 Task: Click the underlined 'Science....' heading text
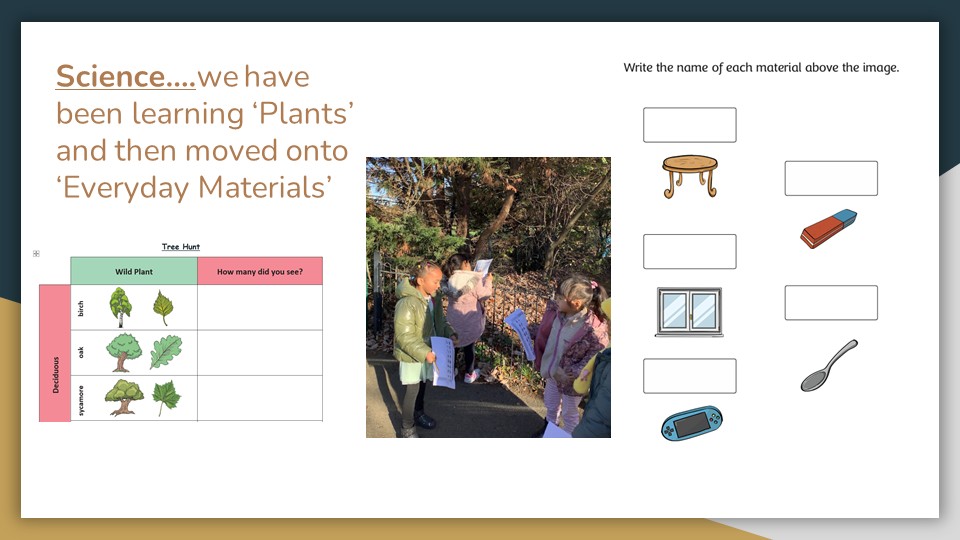(x=125, y=76)
